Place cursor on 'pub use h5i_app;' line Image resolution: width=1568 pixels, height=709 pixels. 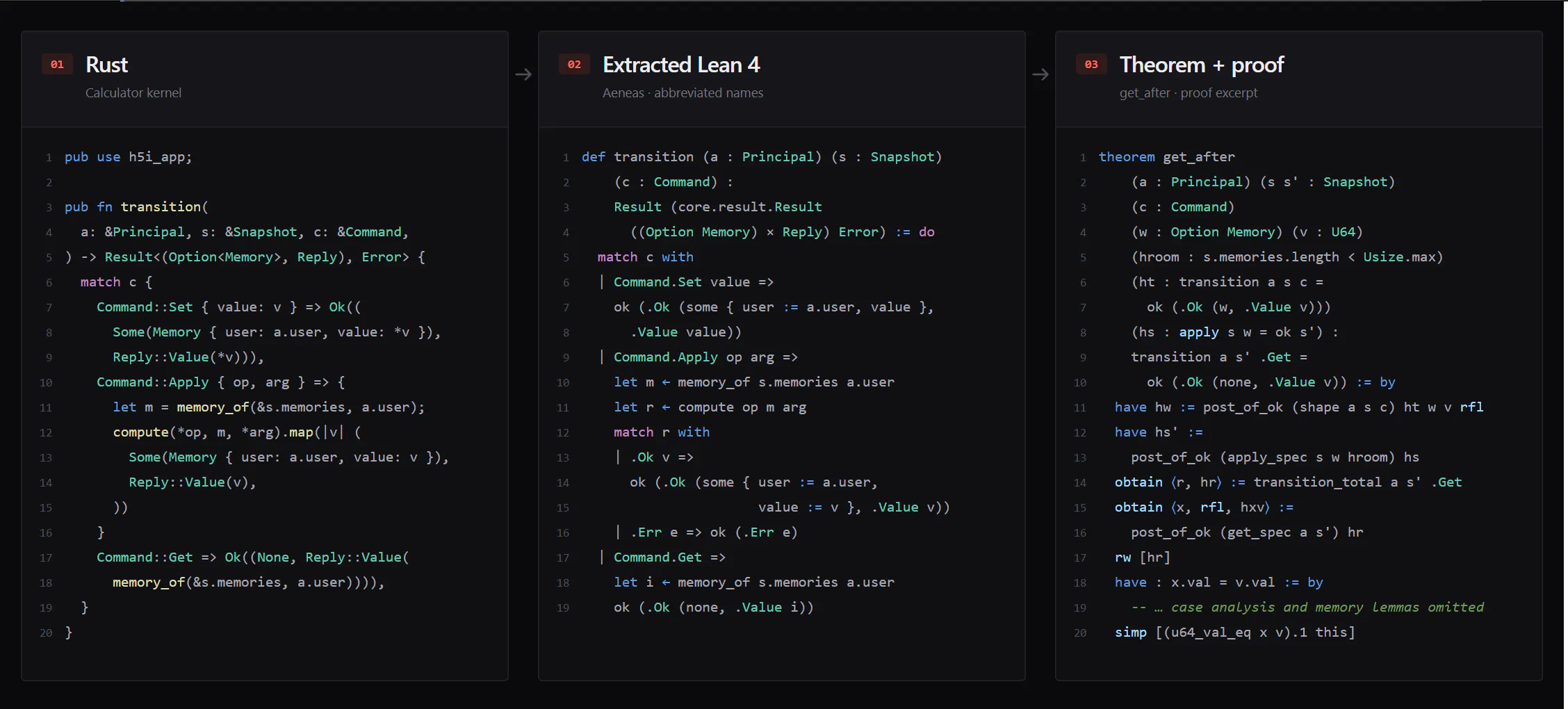(x=128, y=157)
